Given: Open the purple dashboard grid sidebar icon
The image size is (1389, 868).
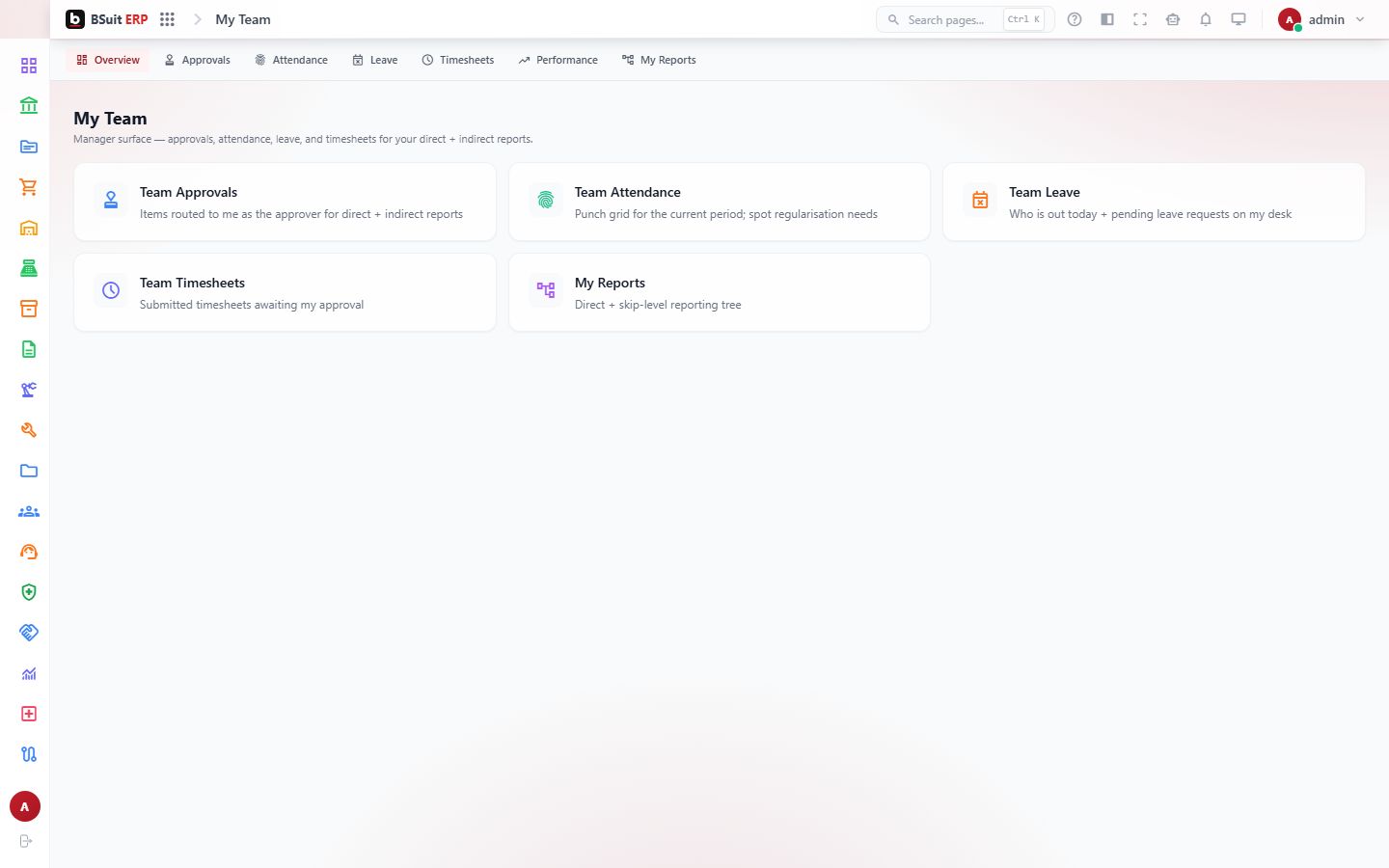Looking at the screenshot, I should point(29,66).
